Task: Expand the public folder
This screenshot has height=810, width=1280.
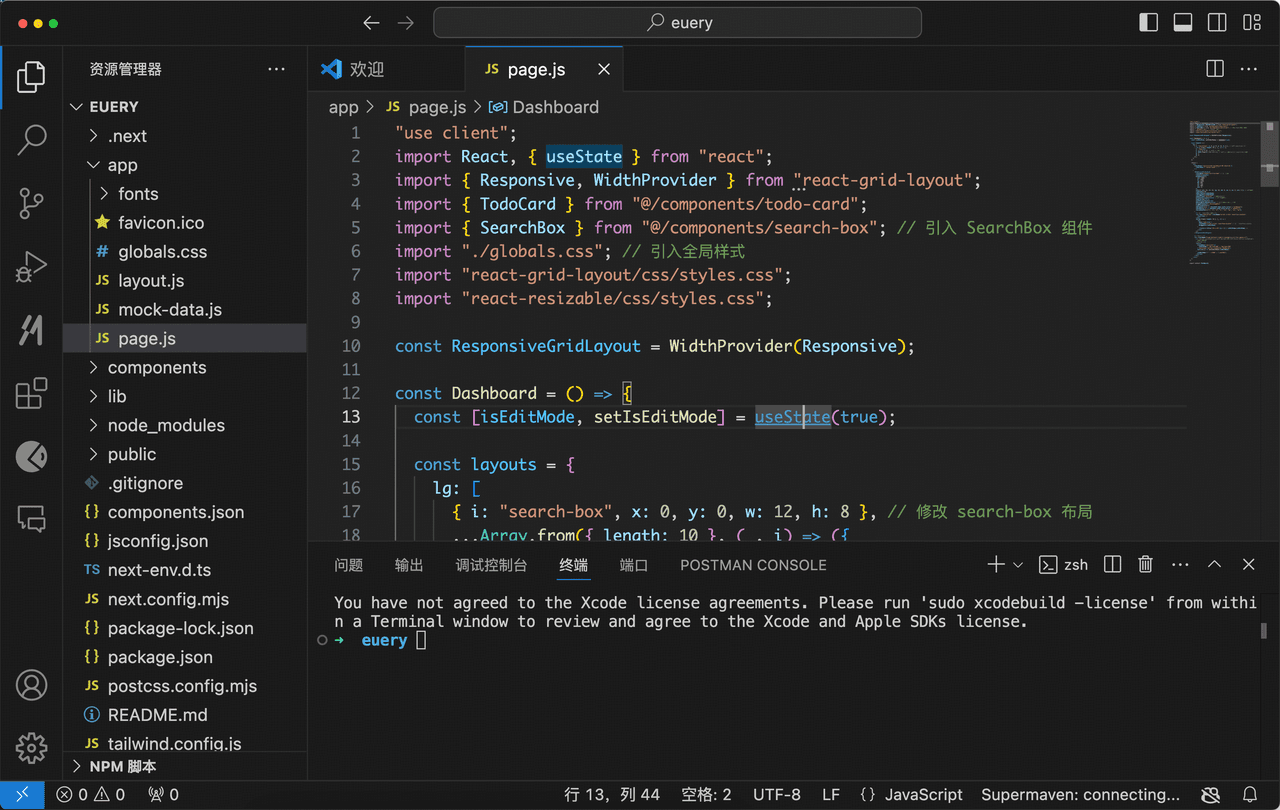Action: click(x=185, y=454)
